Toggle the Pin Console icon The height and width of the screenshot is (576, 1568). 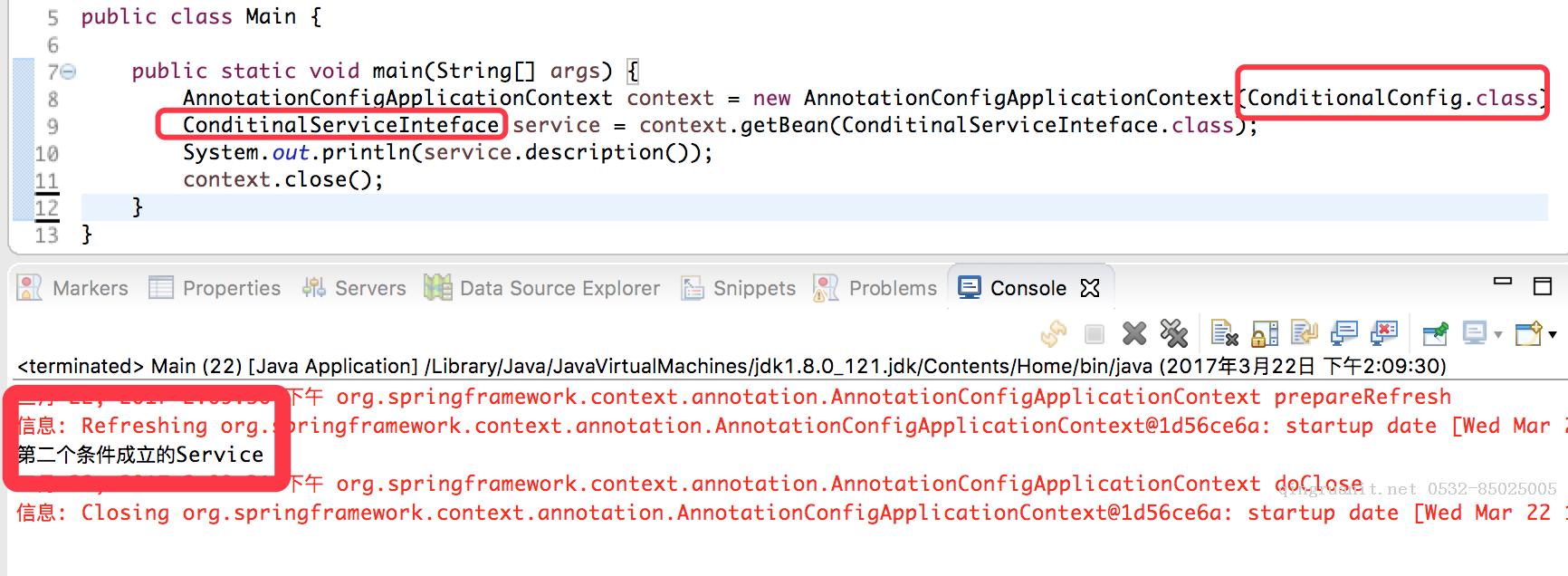click(1435, 334)
